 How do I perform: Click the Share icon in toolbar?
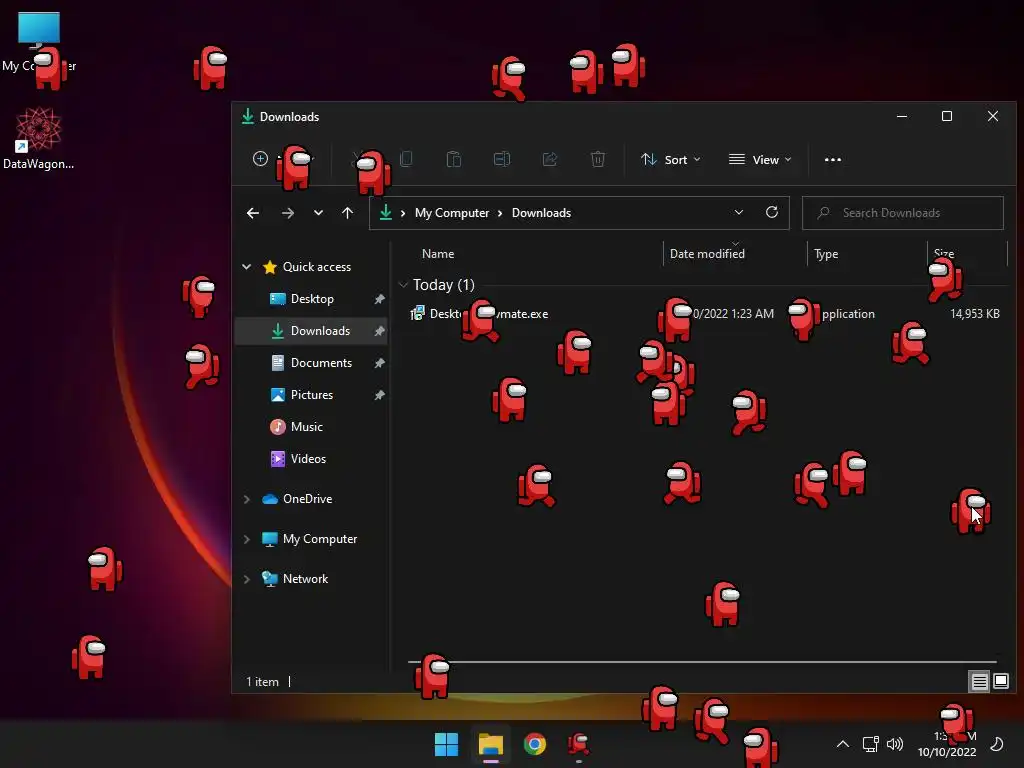click(x=550, y=159)
